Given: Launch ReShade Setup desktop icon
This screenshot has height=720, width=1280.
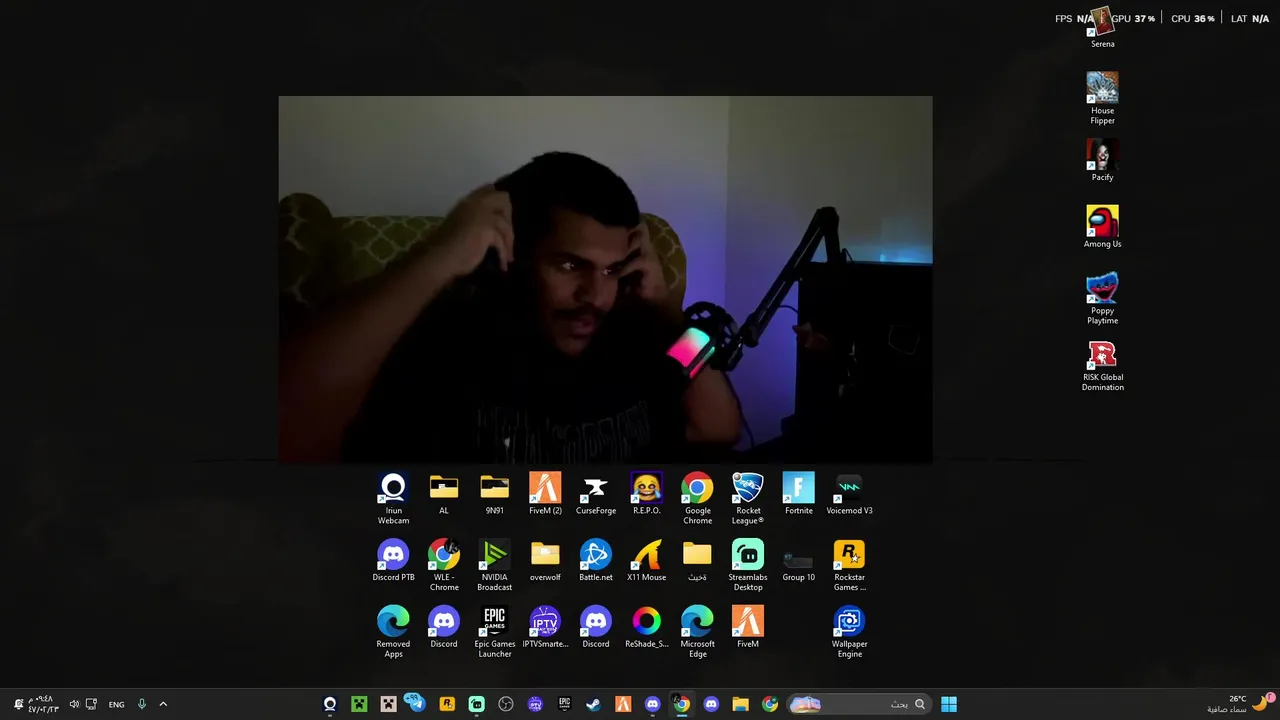Looking at the screenshot, I should click(647, 628).
